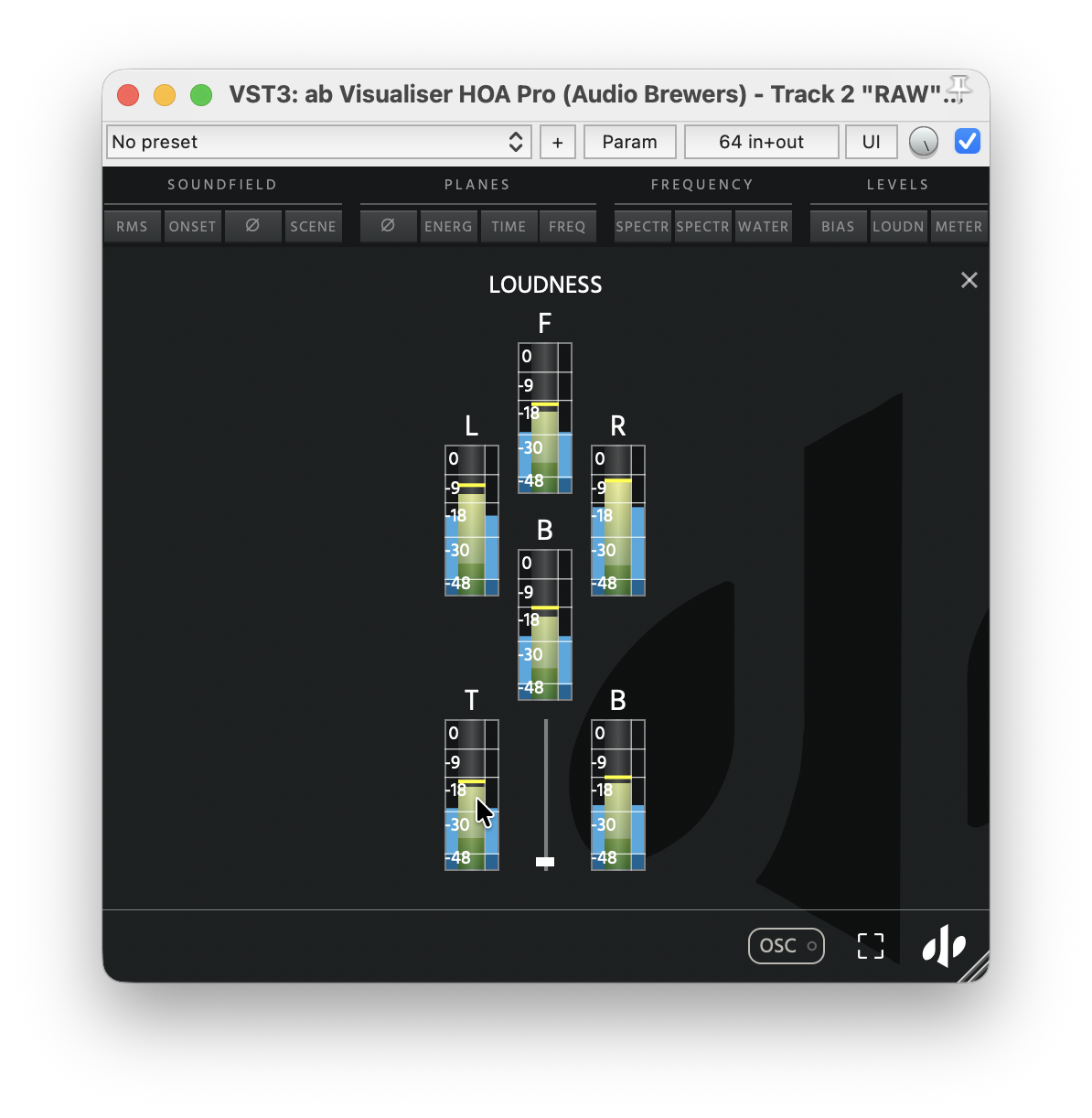The height and width of the screenshot is (1118, 1092).
Task: Click the F front loudness meter
Action: coord(545,418)
